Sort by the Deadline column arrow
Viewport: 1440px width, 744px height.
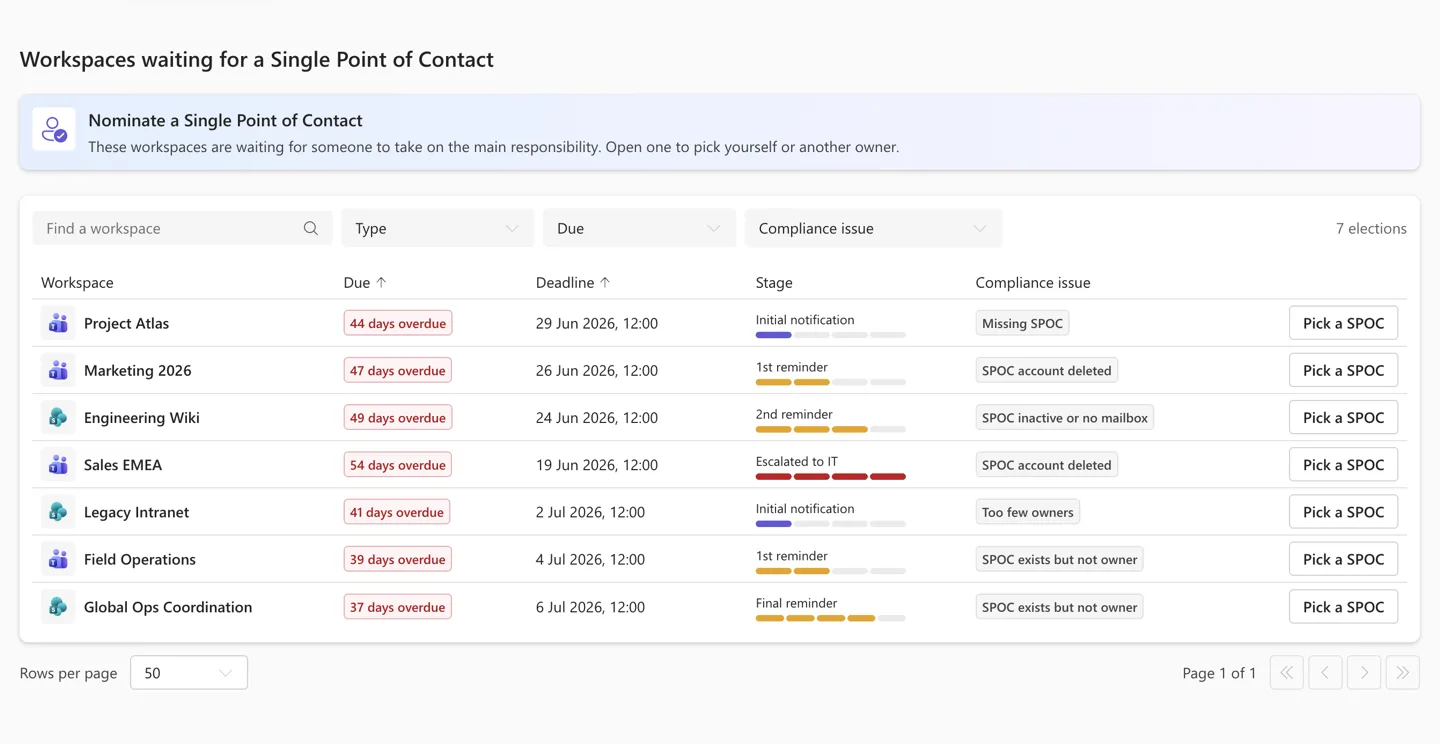[x=605, y=283]
